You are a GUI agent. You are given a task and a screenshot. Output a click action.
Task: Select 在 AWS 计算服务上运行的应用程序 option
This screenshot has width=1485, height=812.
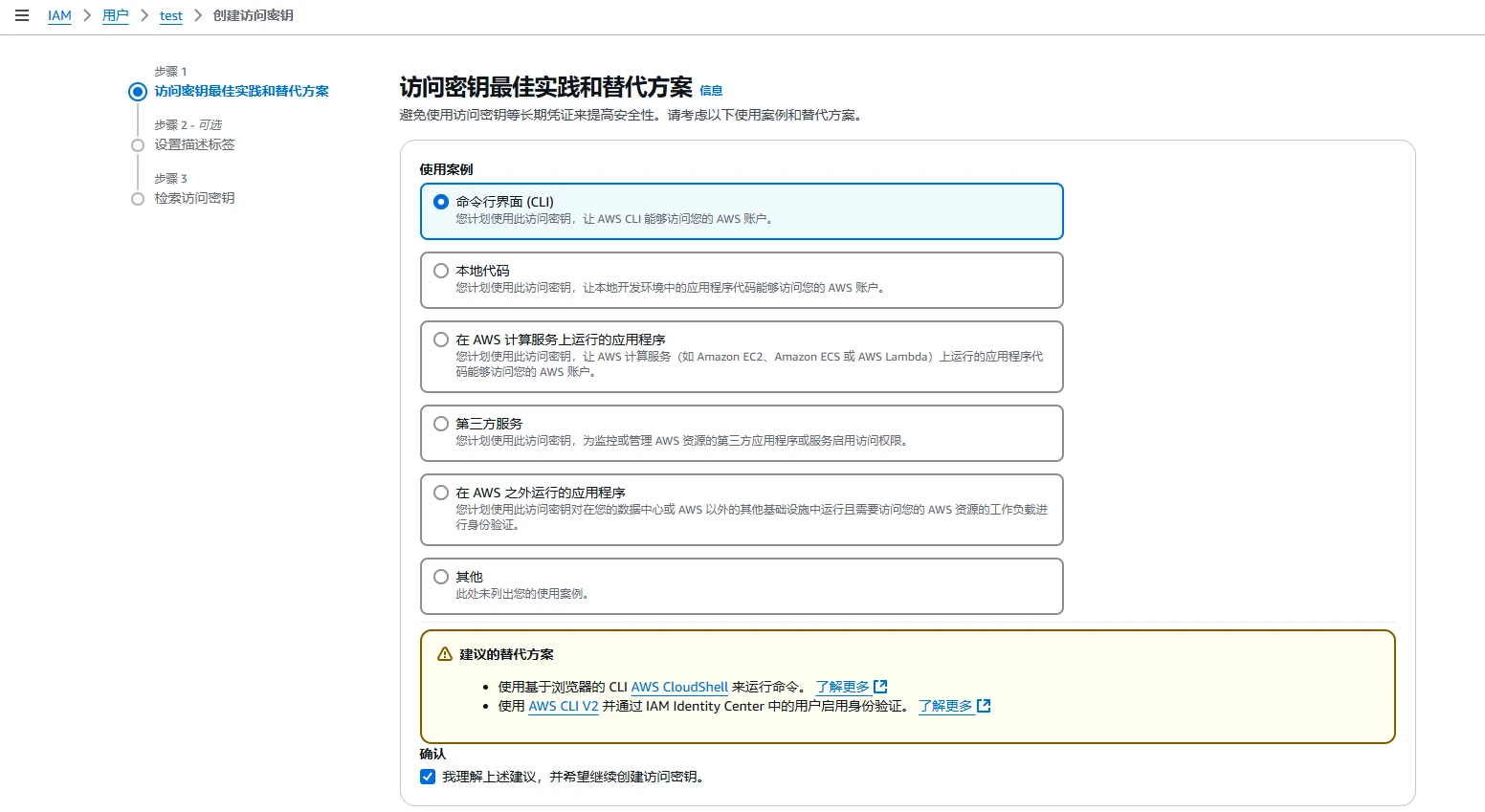click(441, 340)
